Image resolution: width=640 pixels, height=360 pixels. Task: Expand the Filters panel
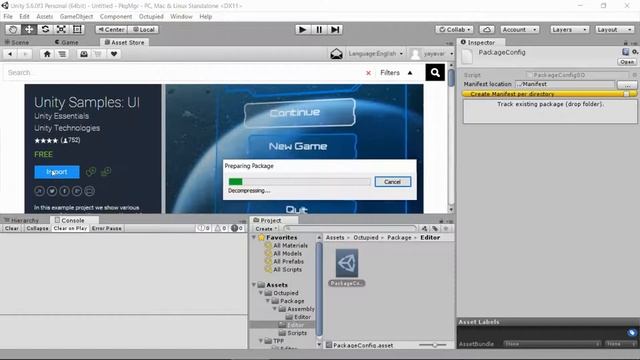[396, 73]
